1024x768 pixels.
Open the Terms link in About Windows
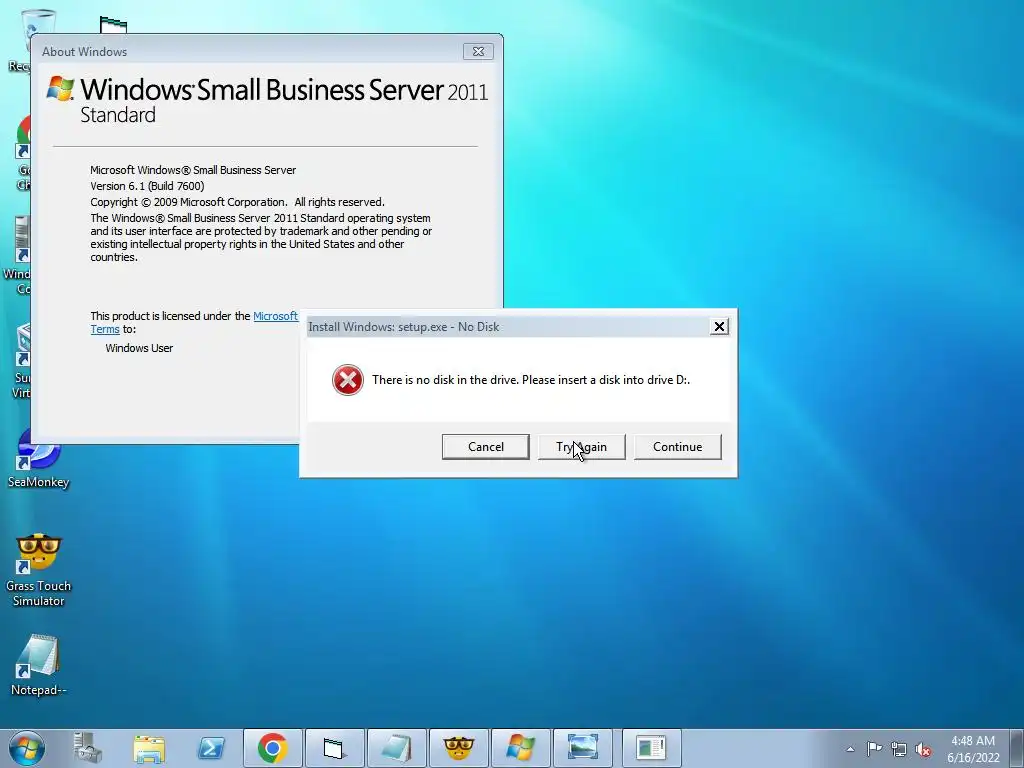(104, 330)
